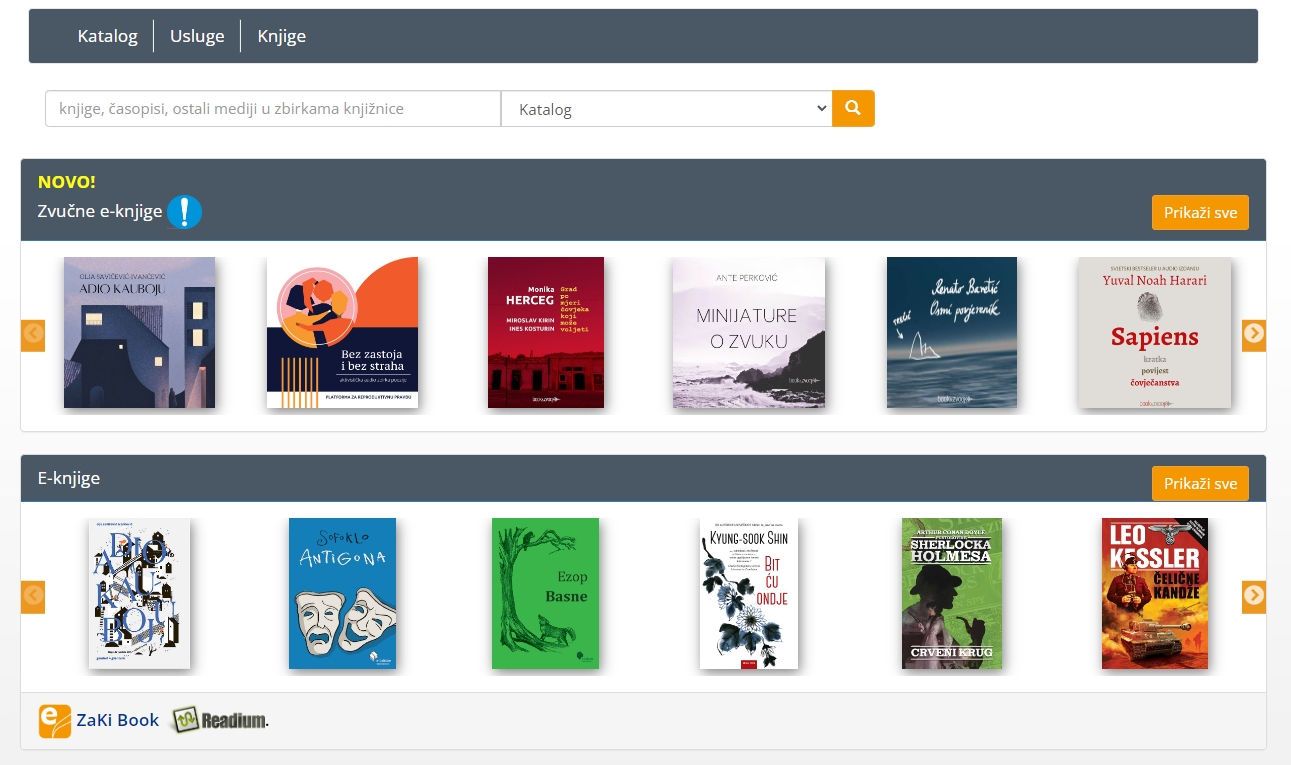Follow the ZaKi Book link text
1291x765 pixels.
(118, 720)
